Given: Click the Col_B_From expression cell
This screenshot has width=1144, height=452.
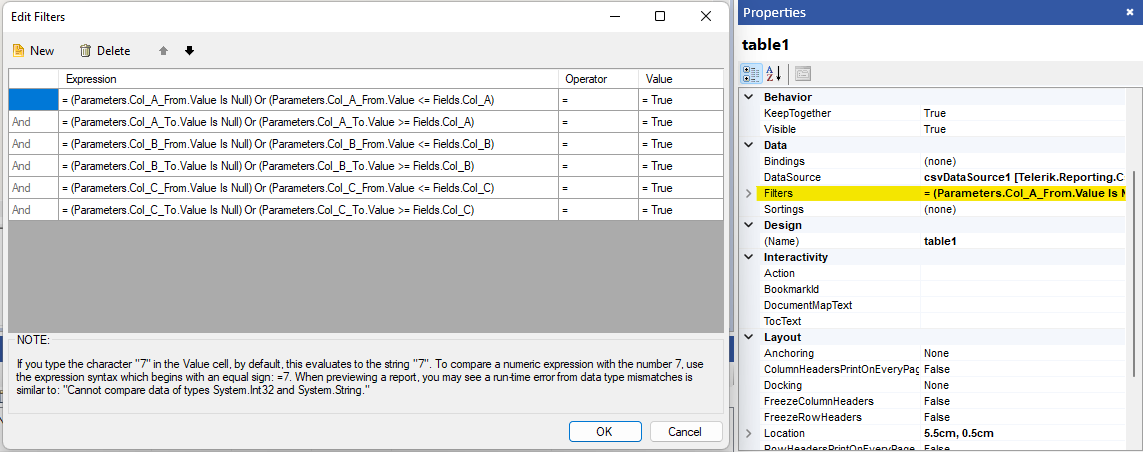Looking at the screenshot, I should (307, 144).
